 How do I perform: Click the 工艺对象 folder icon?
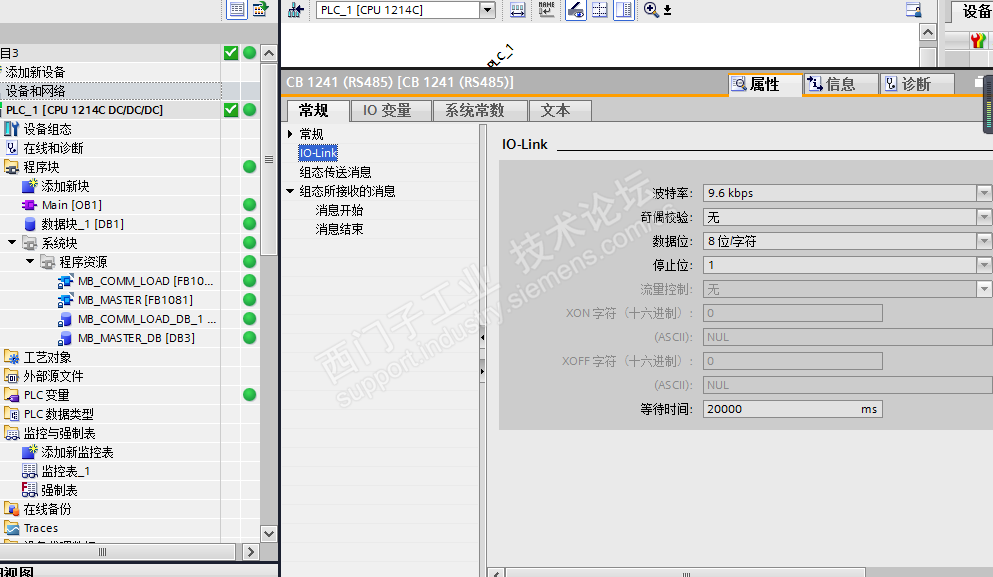tap(11, 357)
